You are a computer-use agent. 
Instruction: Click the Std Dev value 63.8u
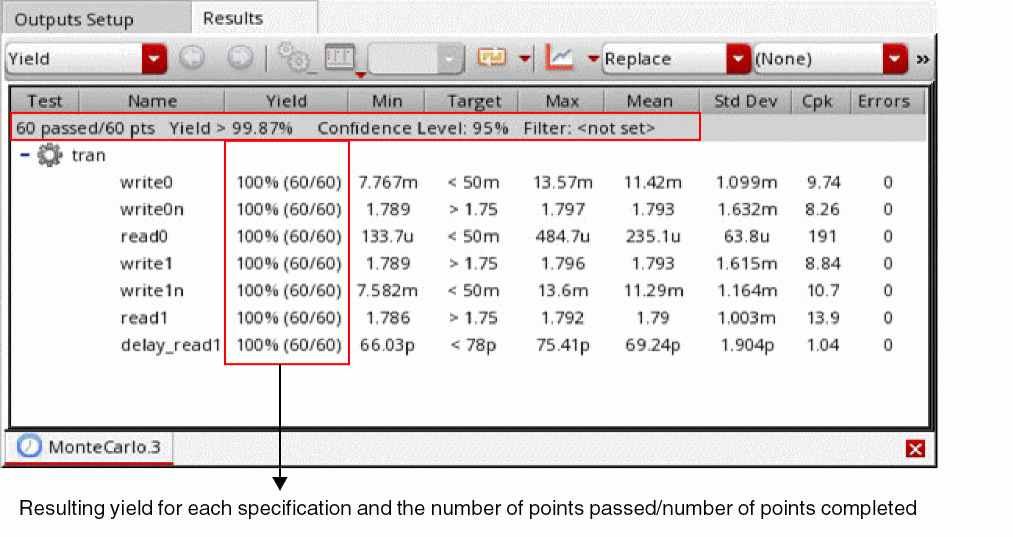coord(746,237)
